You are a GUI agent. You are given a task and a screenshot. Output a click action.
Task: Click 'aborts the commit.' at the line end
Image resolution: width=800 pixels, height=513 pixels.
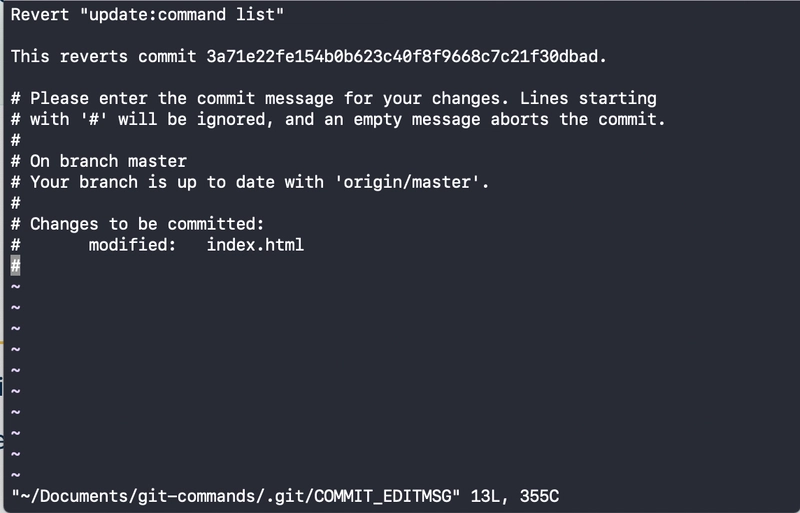(578, 119)
